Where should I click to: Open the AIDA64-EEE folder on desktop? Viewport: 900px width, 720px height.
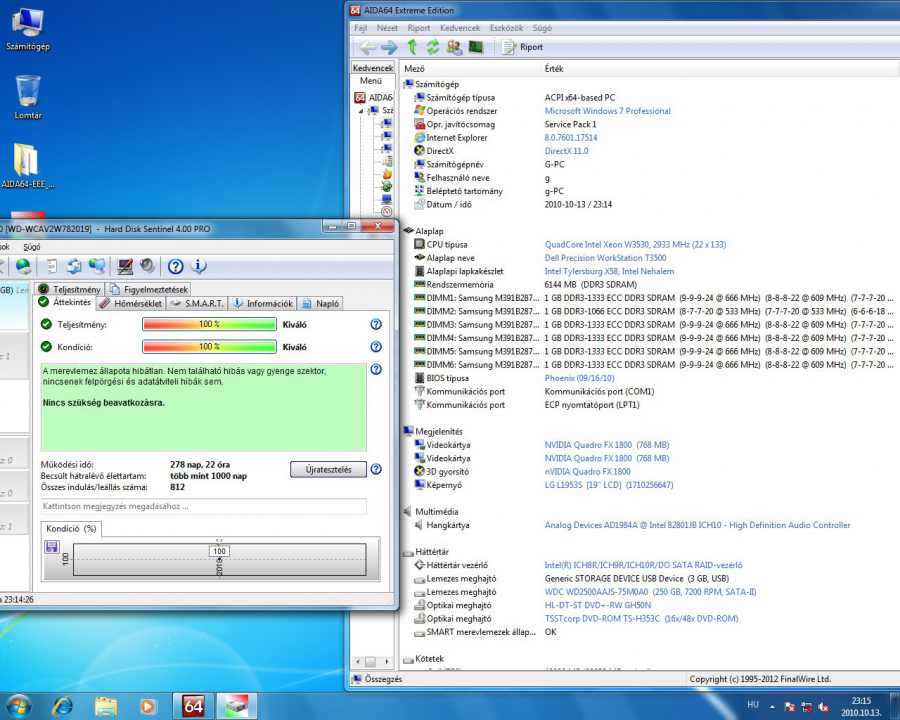(28, 165)
